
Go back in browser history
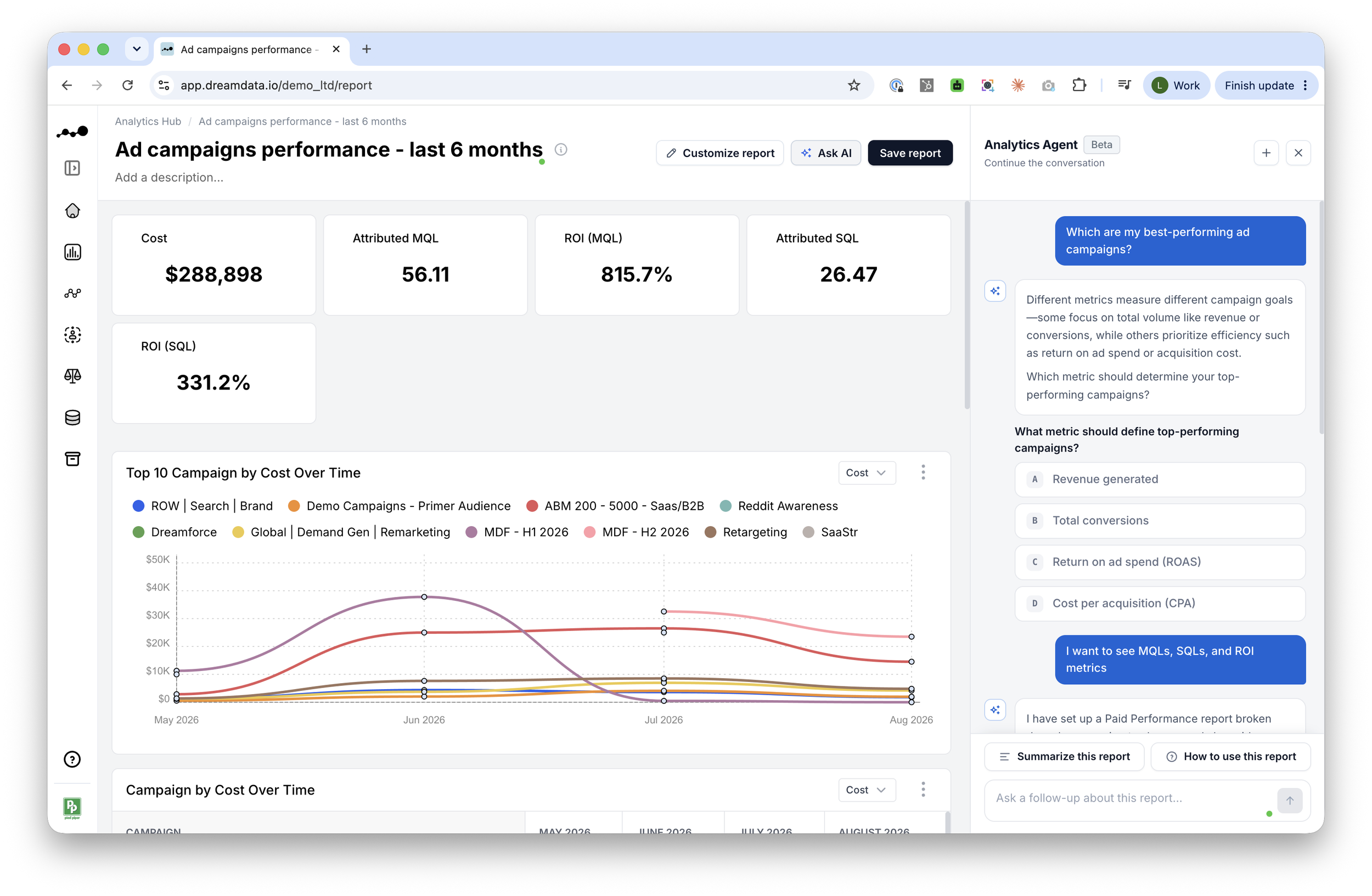click(x=67, y=85)
